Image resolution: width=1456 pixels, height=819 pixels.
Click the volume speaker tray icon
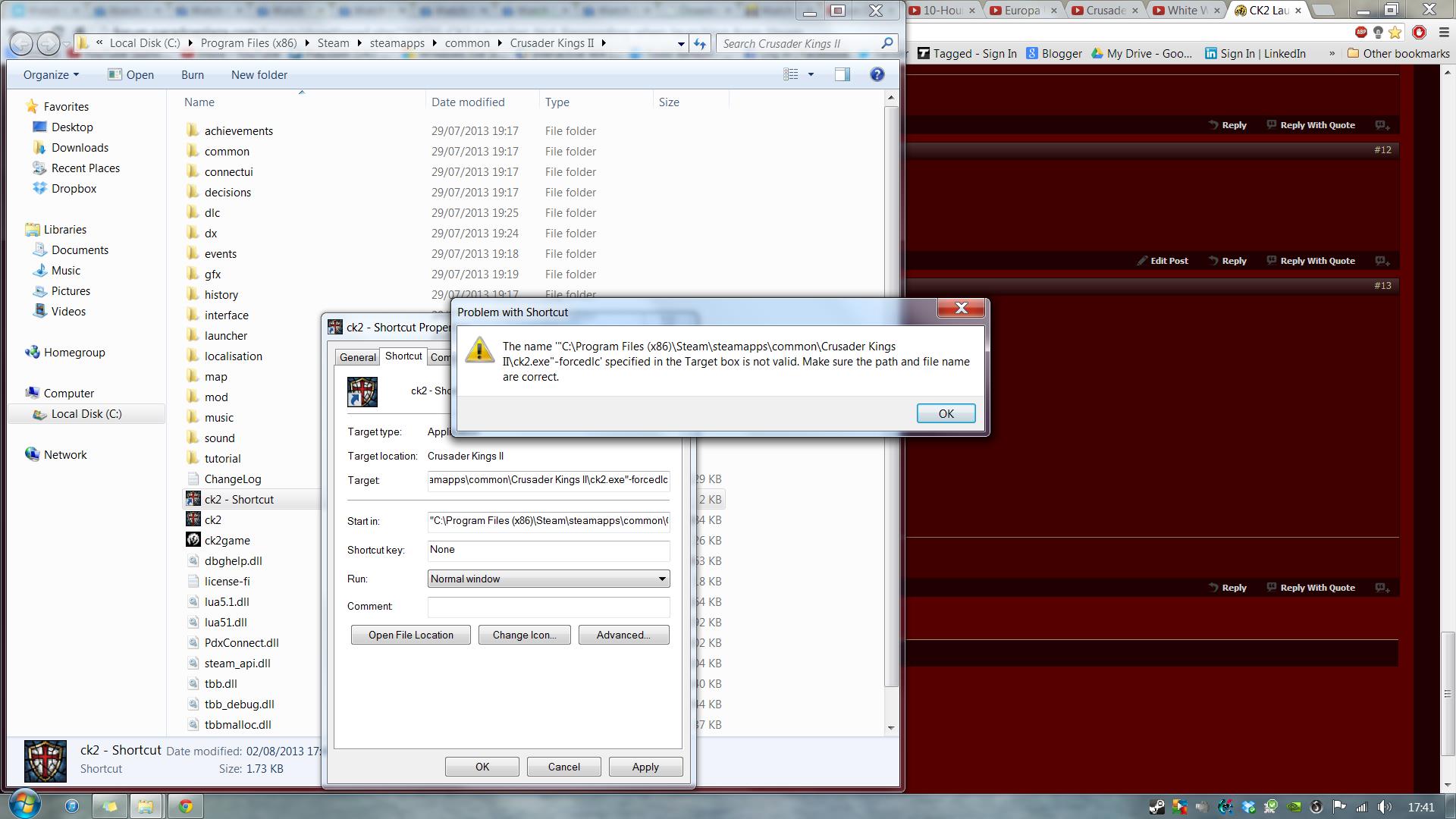click(1384, 807)
